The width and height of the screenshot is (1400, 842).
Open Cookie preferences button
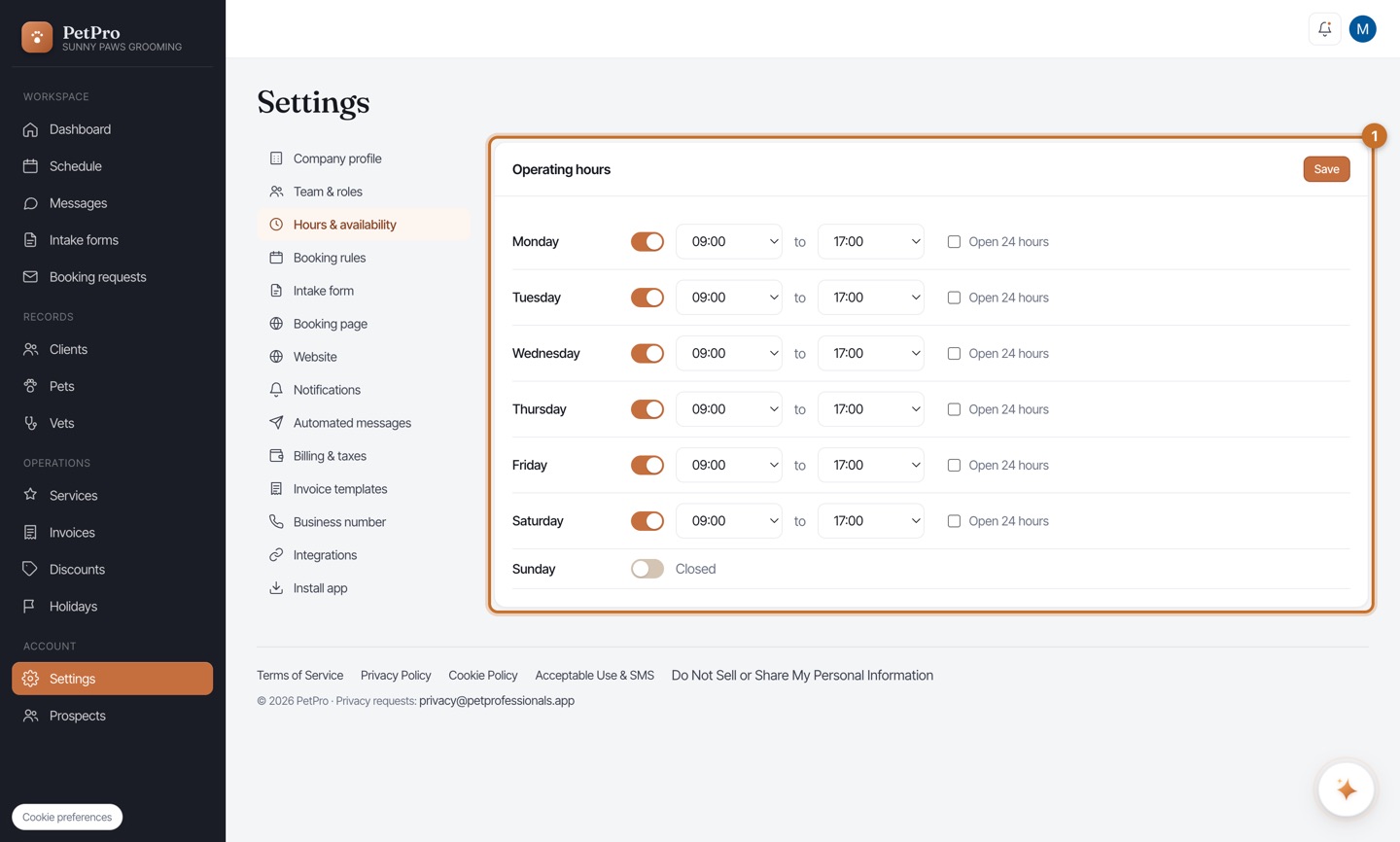coord(67,817)
